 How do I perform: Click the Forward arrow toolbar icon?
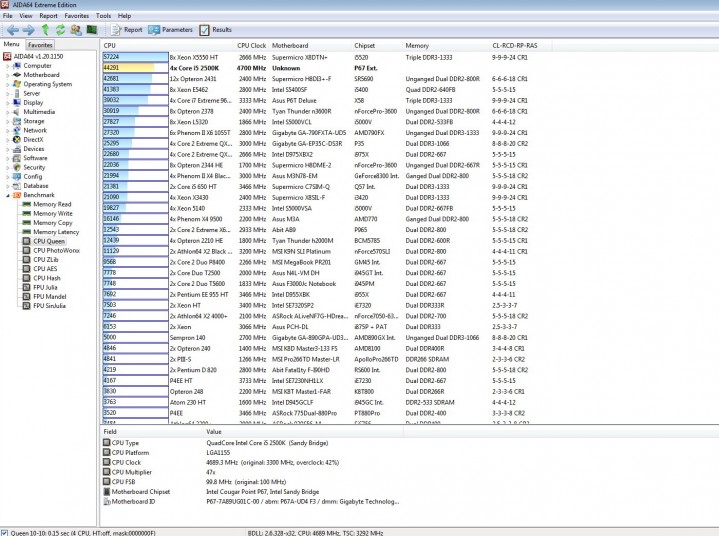click(28, 30)
